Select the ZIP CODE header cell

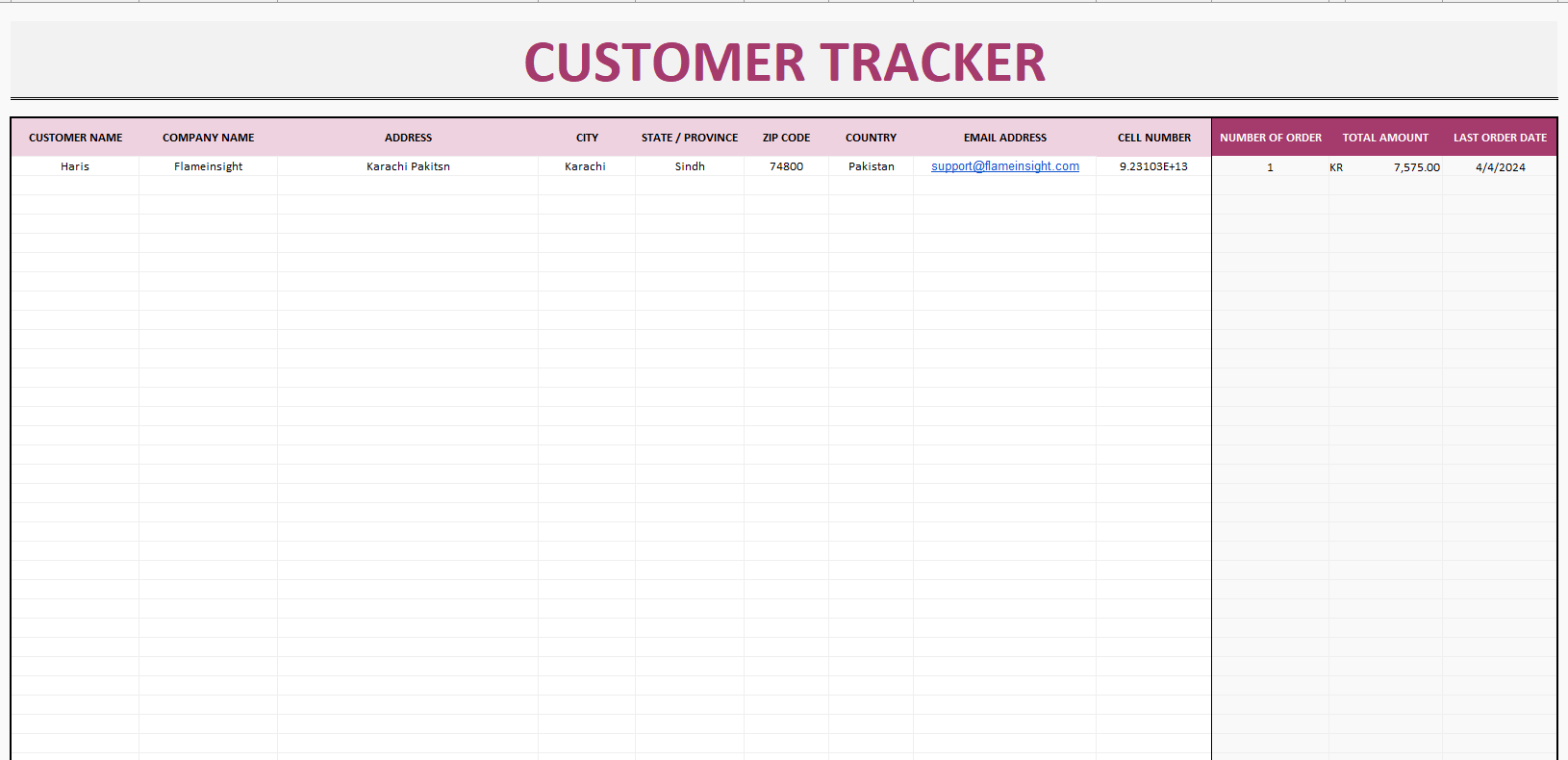point(786,138)
